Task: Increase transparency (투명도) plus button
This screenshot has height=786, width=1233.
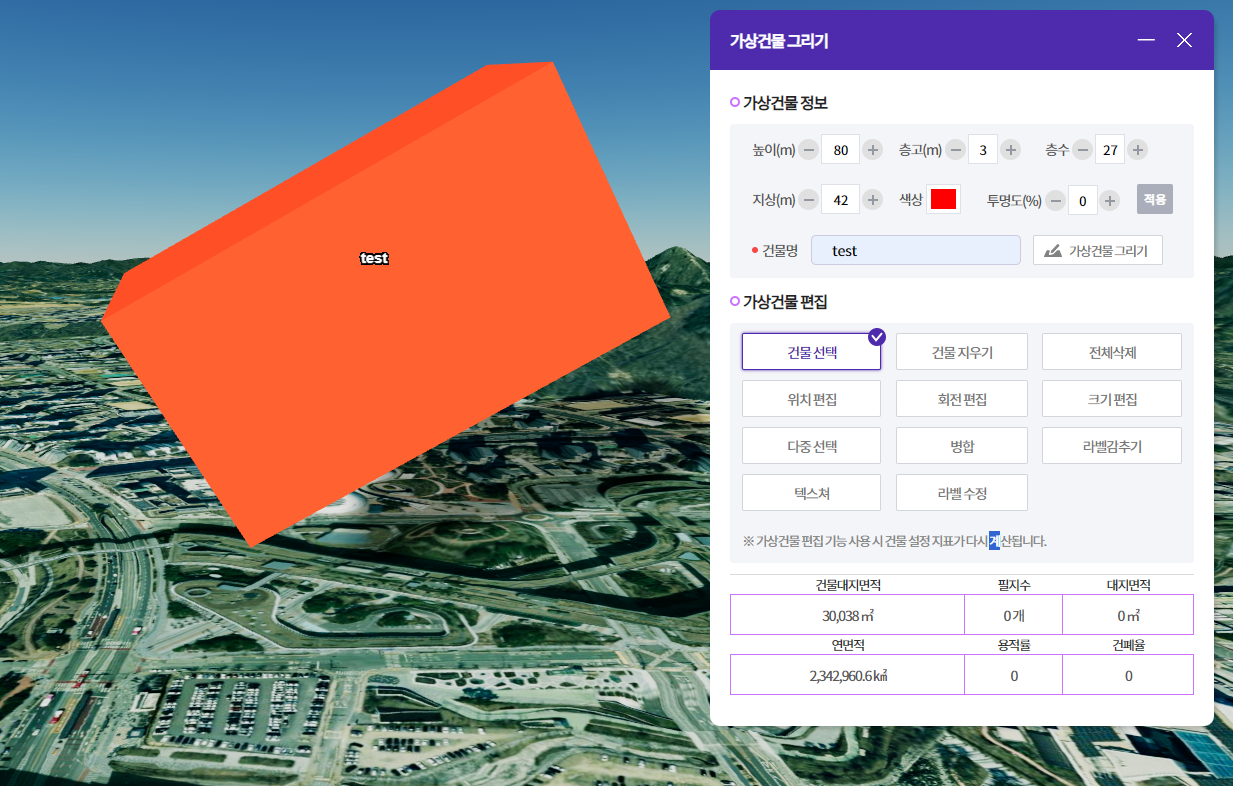Action: coord(1109,201)
